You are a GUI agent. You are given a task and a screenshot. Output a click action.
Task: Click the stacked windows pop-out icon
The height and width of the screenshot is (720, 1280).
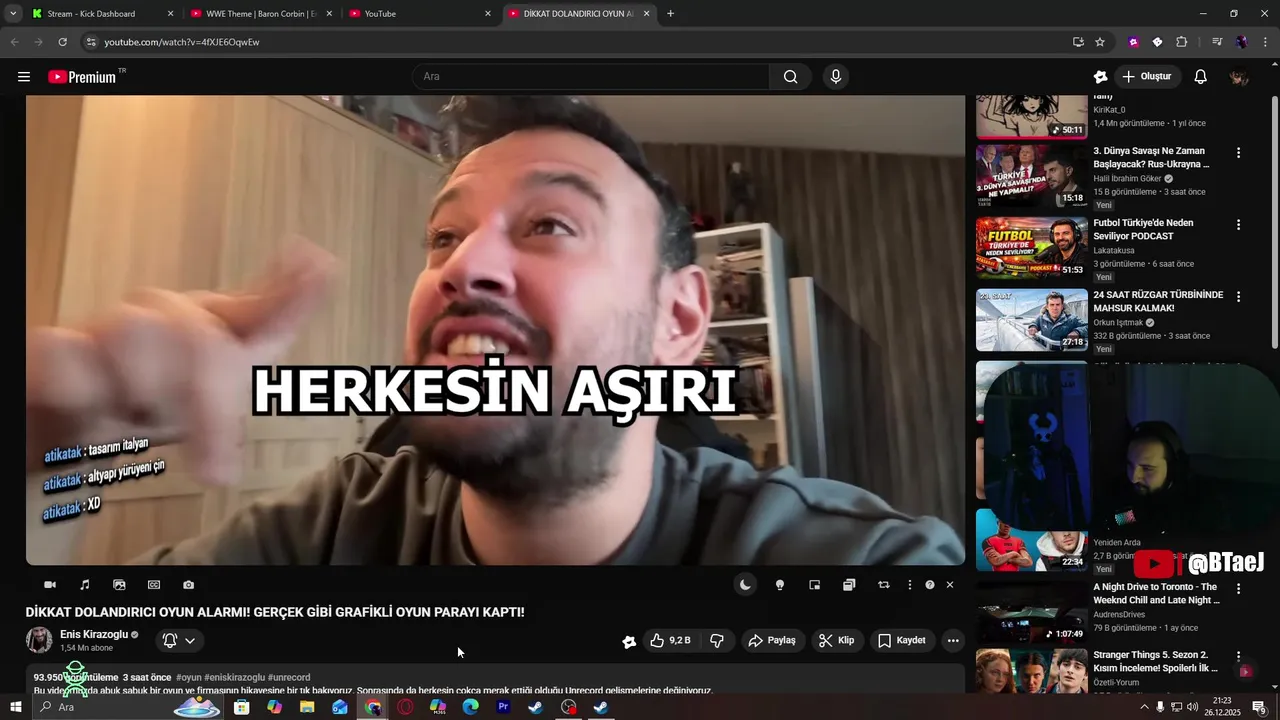click(x=849, y=585)
